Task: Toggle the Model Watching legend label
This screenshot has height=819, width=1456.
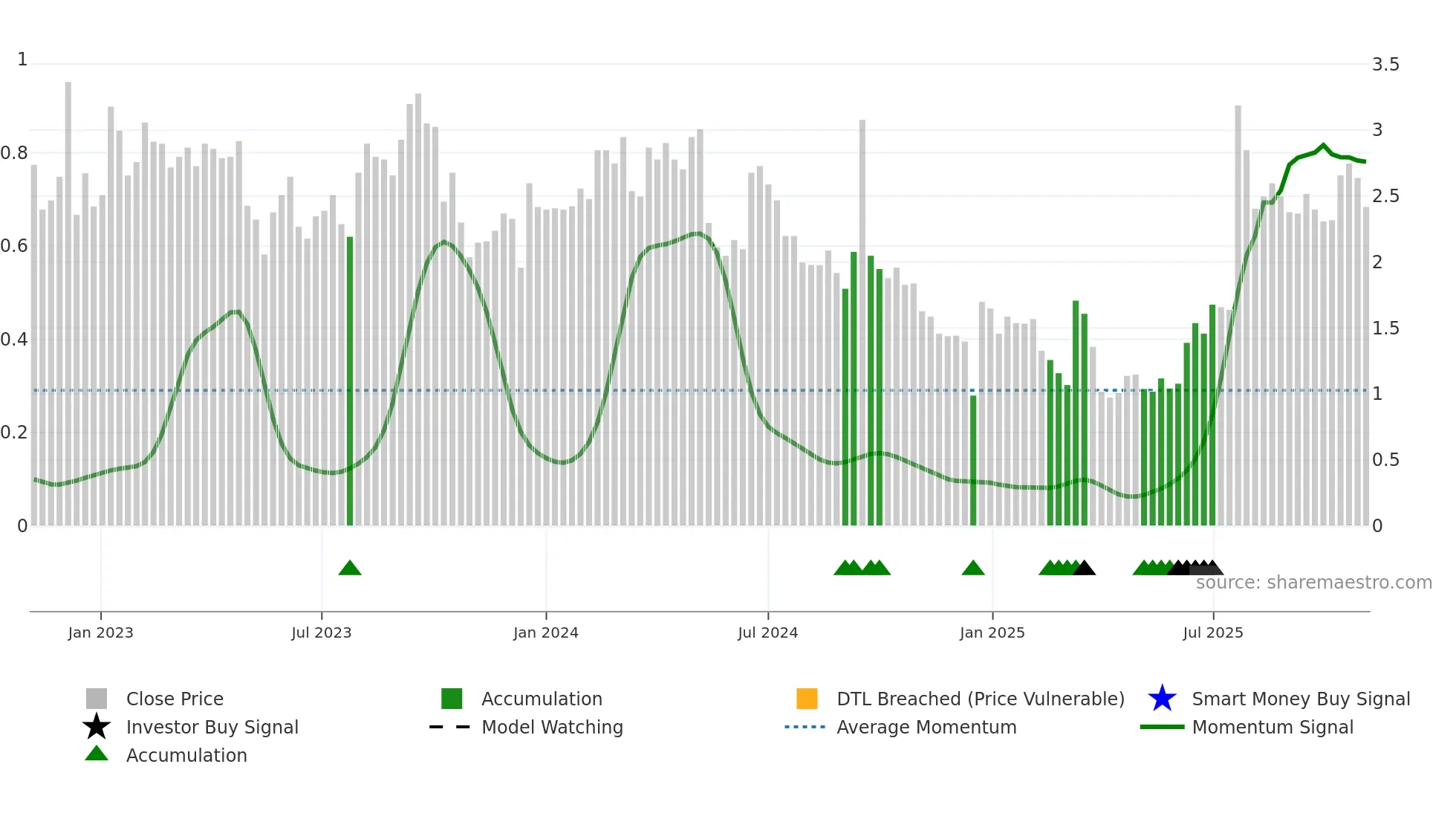Action: pyautogui.click(x=552, y=727)
